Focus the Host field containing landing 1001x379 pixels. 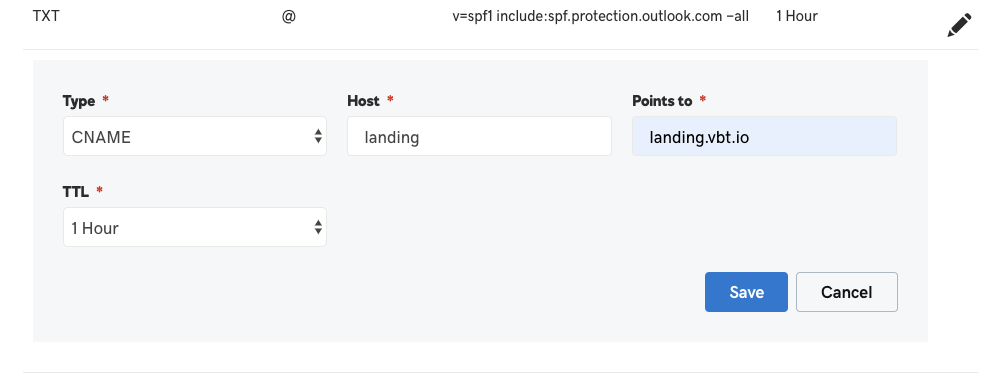coord(479,136)
